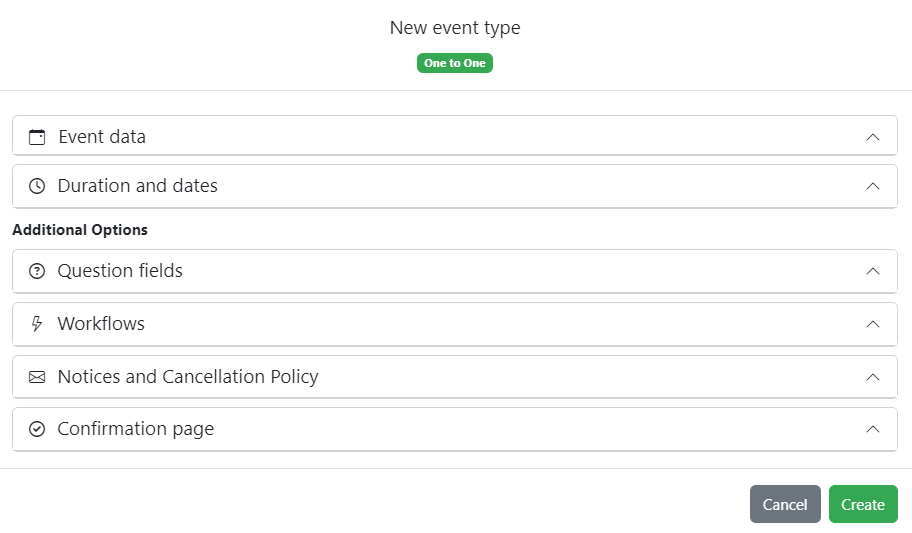Select the Confirmation page section label
This screenshot has height=533, width=912.
click(x=136, y=429)
